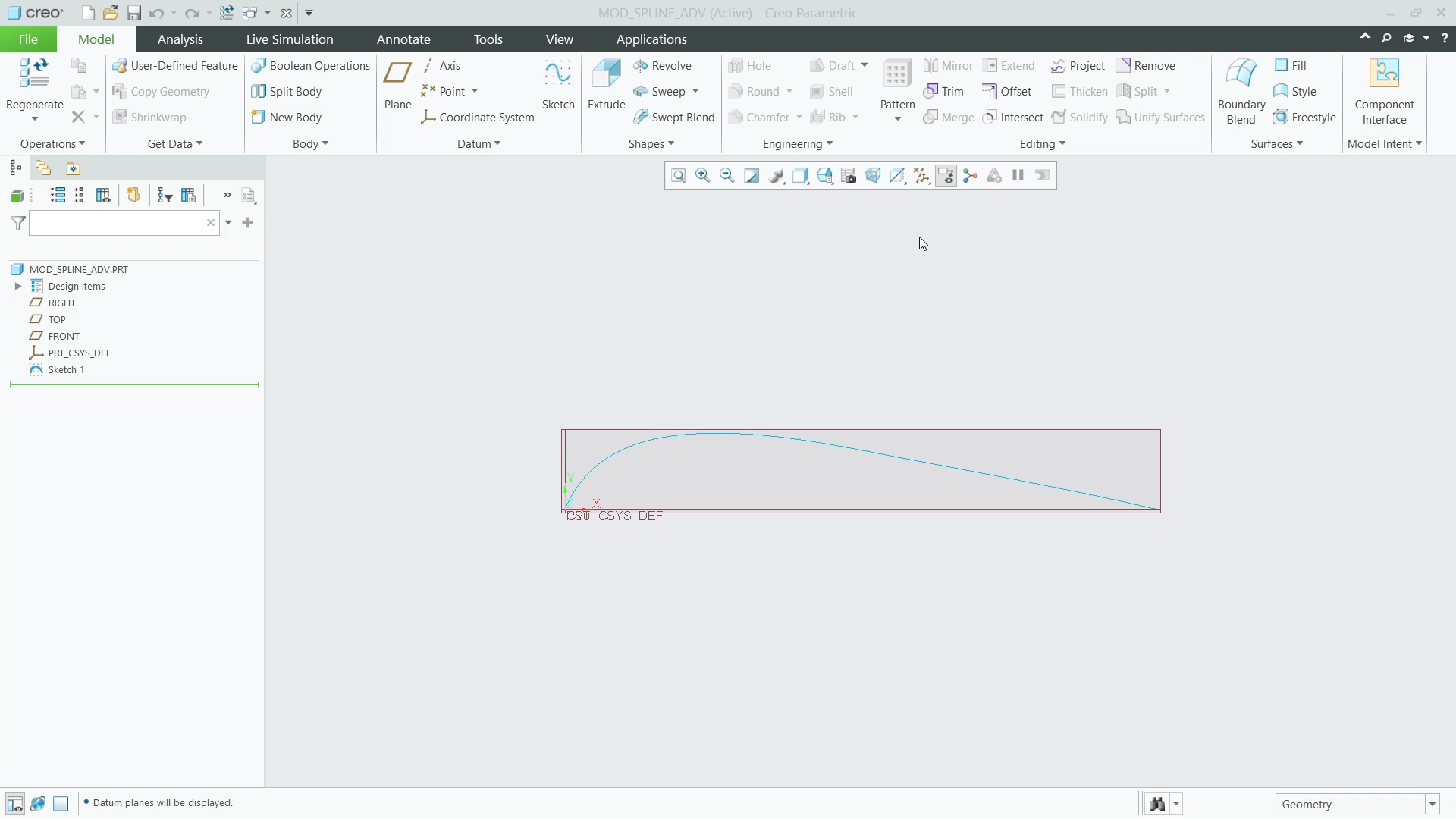Screen dimensions: 1456x819
Task: Expand the Datum group dropdown
Action: [x=479, y=144]
